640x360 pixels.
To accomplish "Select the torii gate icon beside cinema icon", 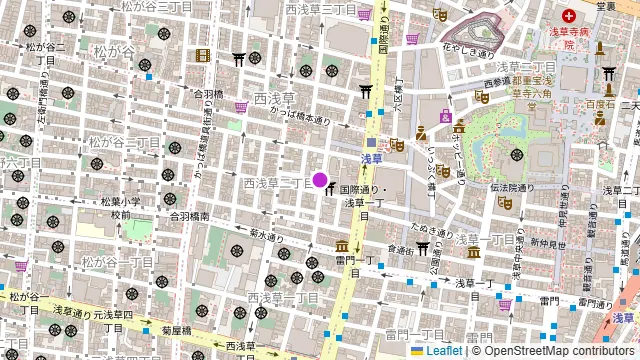I will tap(239, 59).
